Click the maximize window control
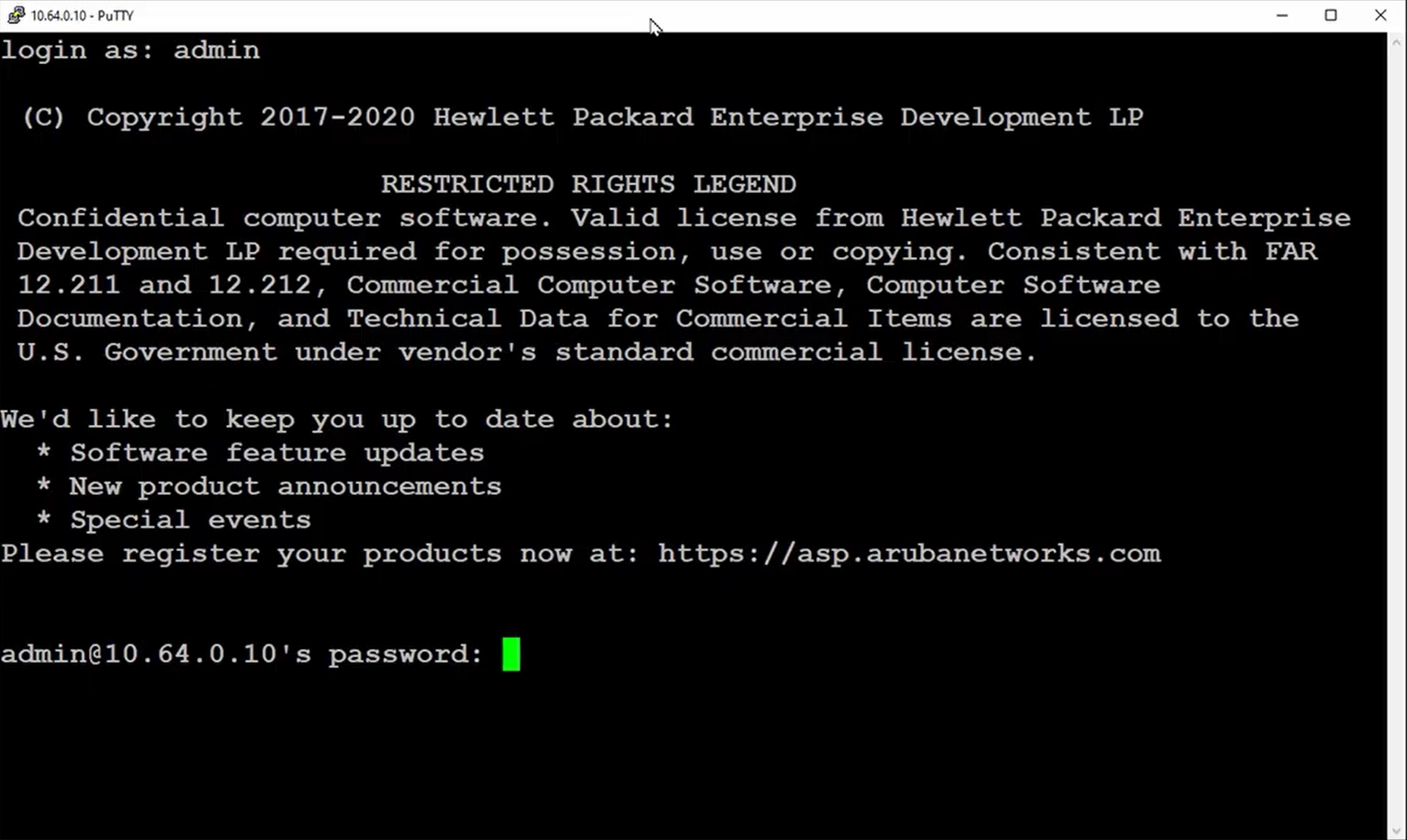The width and height of the screenshot is (1407, 840). coord(1331,15)
